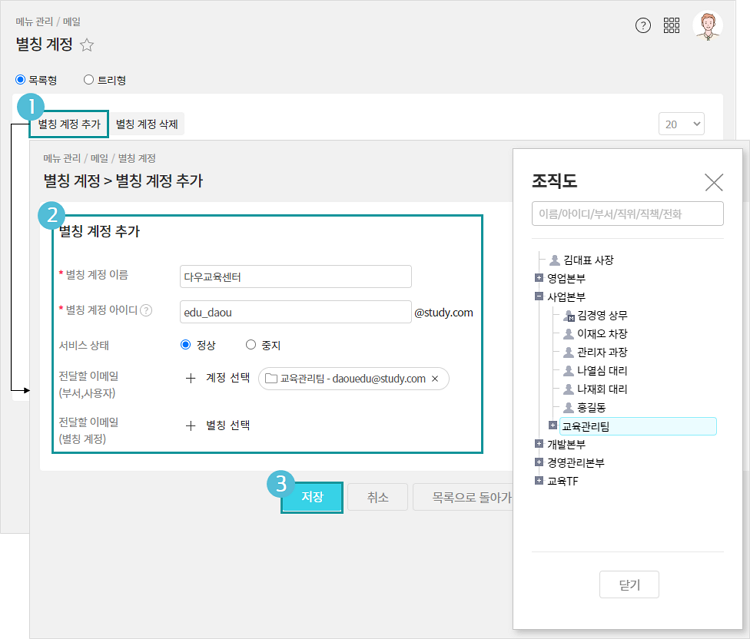The image size is (750, 639).
Task: Star the 별칭 계정 page as favorite
Action: pos(87,44)
